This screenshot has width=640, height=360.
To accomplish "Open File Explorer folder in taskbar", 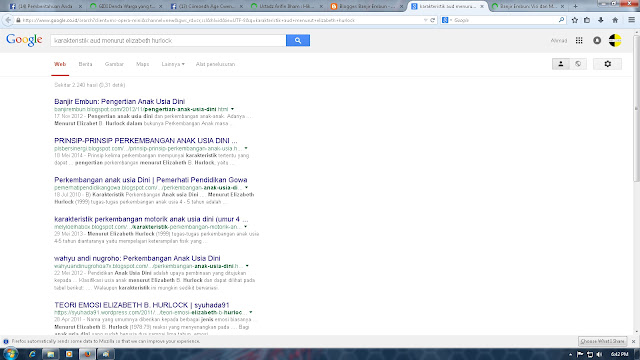I will (51, 354).
